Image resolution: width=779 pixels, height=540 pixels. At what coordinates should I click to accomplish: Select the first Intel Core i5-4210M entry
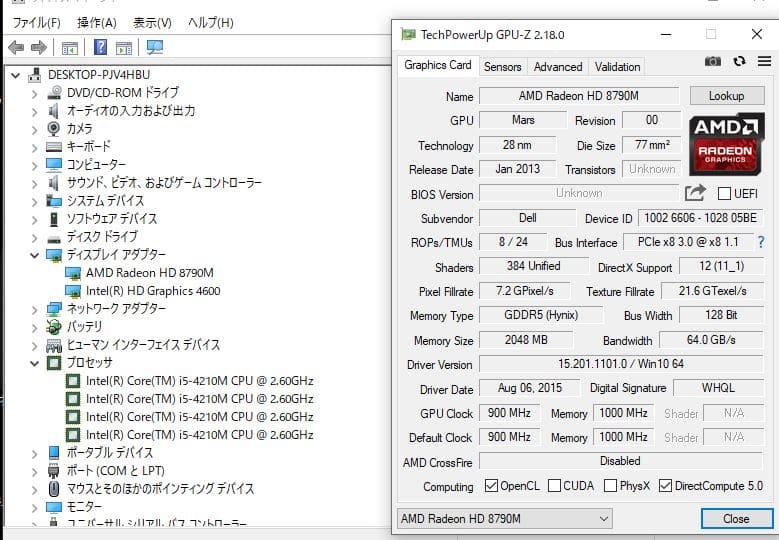(199, 381)
